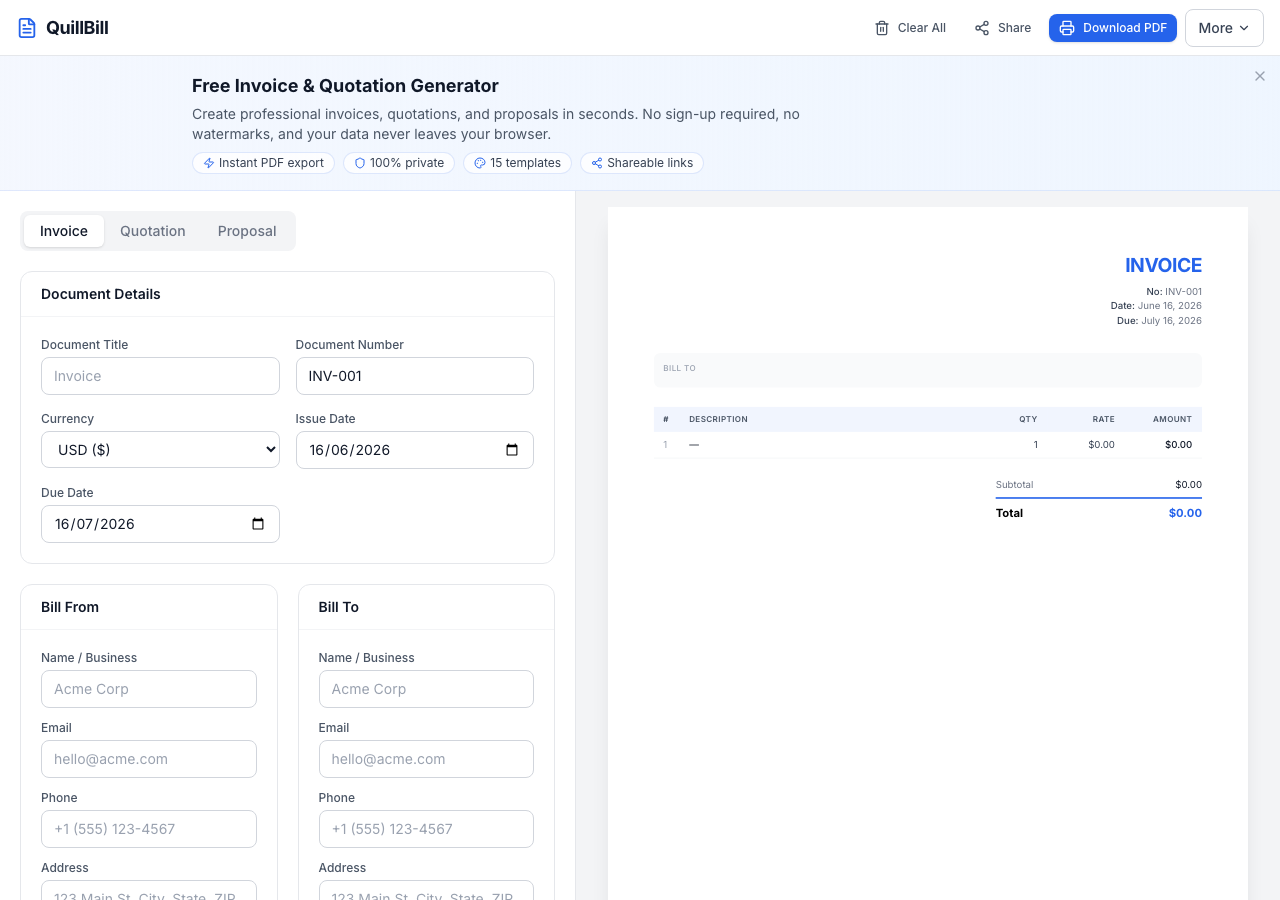Select the QuillBill brand name

[77, 28]
